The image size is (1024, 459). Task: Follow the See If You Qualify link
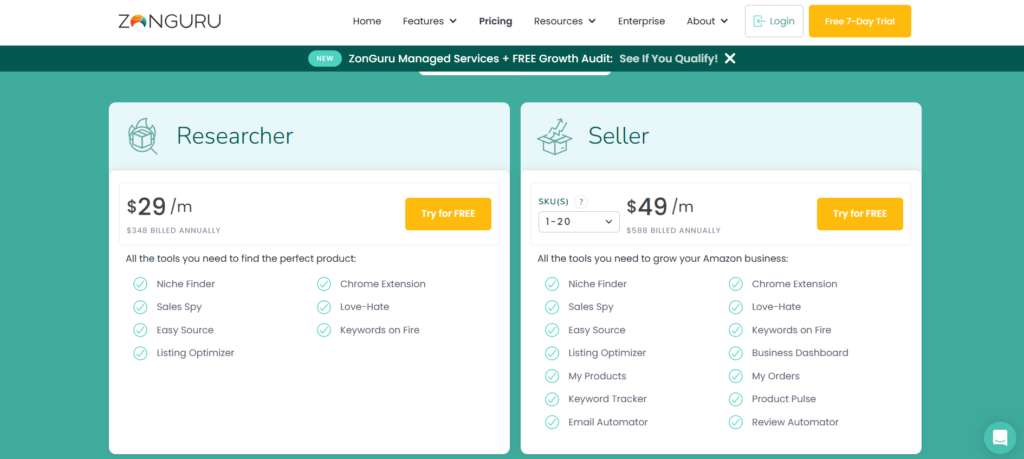668,58
